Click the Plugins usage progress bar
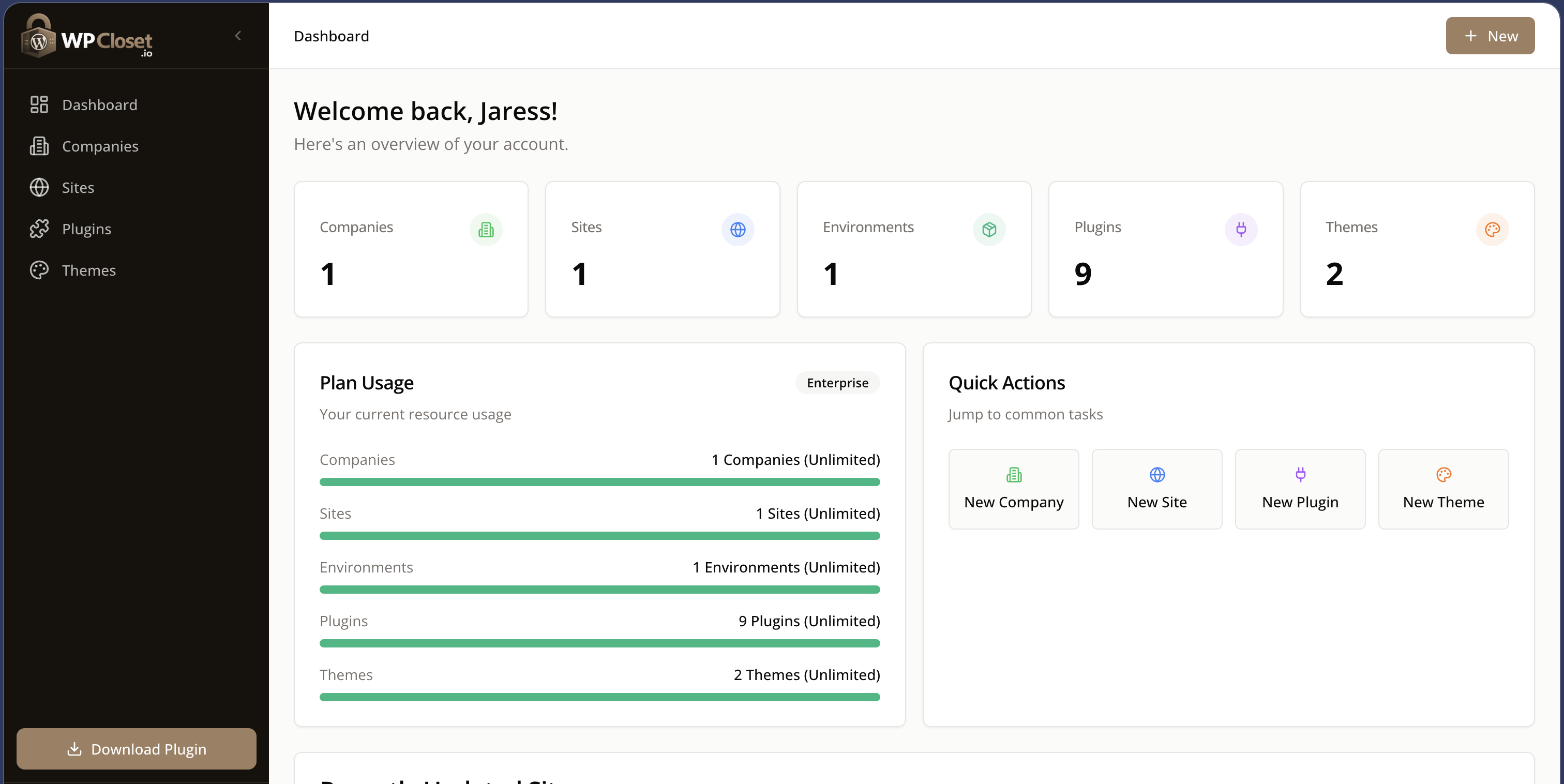The height and width of the screenshot is (784, 1564). pos(599,642)
